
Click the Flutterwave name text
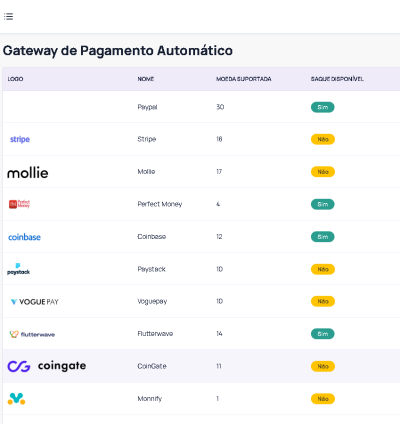coord(155,334)
